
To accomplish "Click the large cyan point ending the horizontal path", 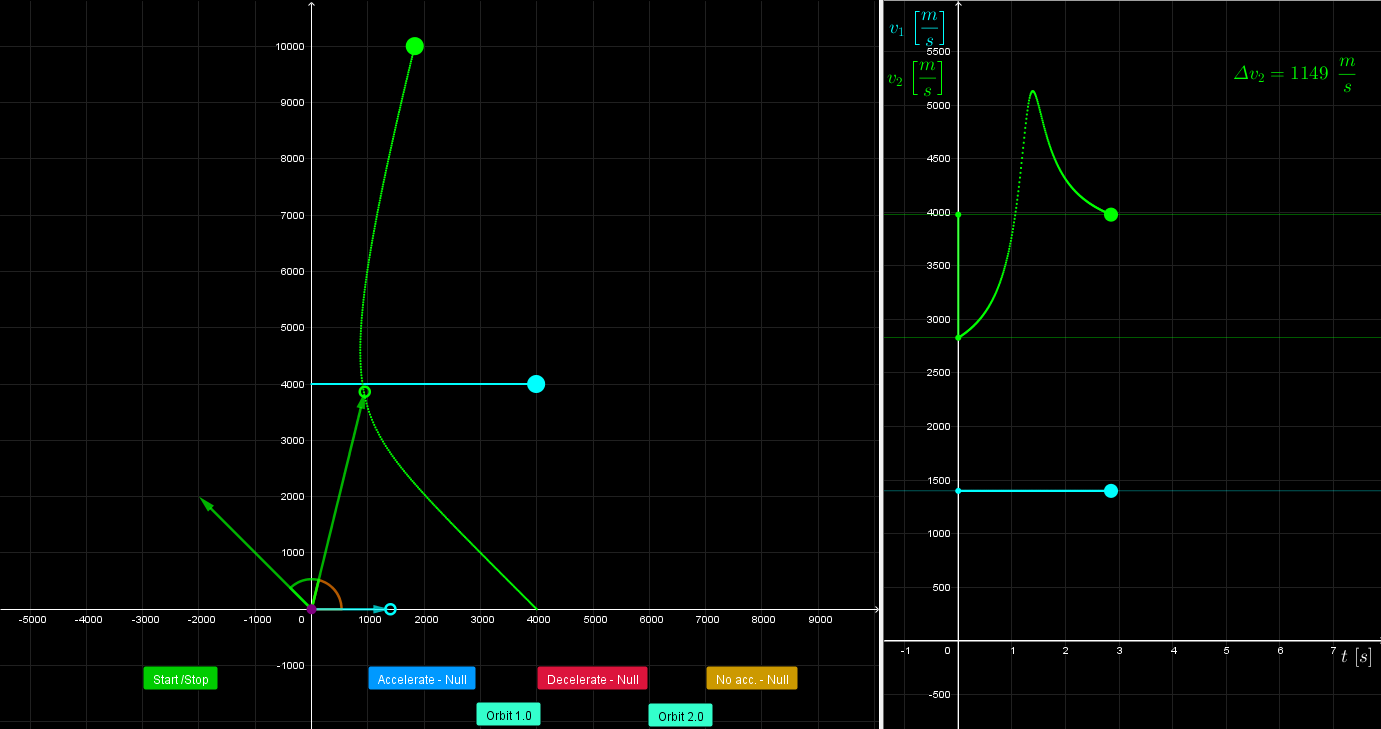I will coord(536,384).
